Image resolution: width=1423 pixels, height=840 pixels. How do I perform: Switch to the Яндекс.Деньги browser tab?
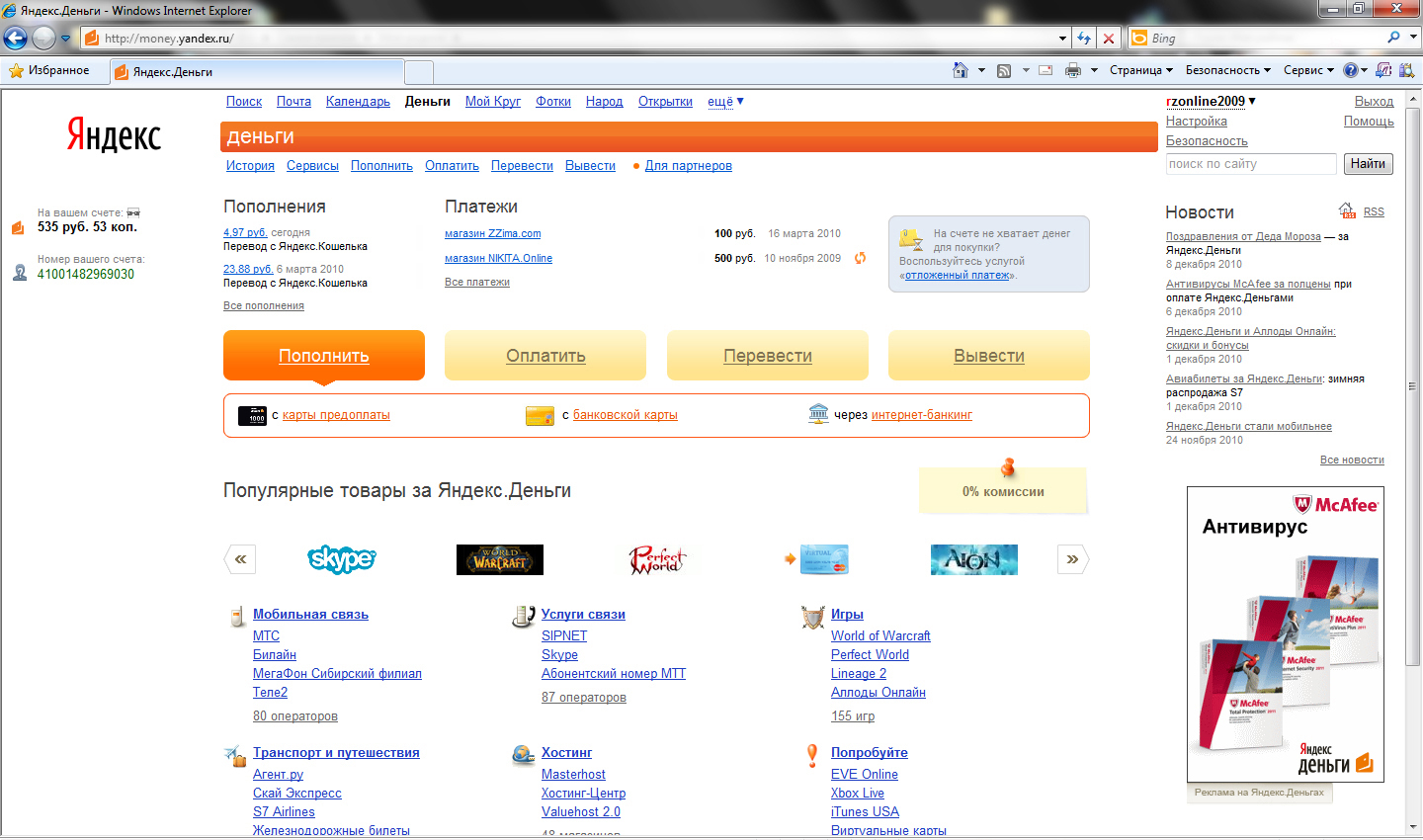coord(257,71)
